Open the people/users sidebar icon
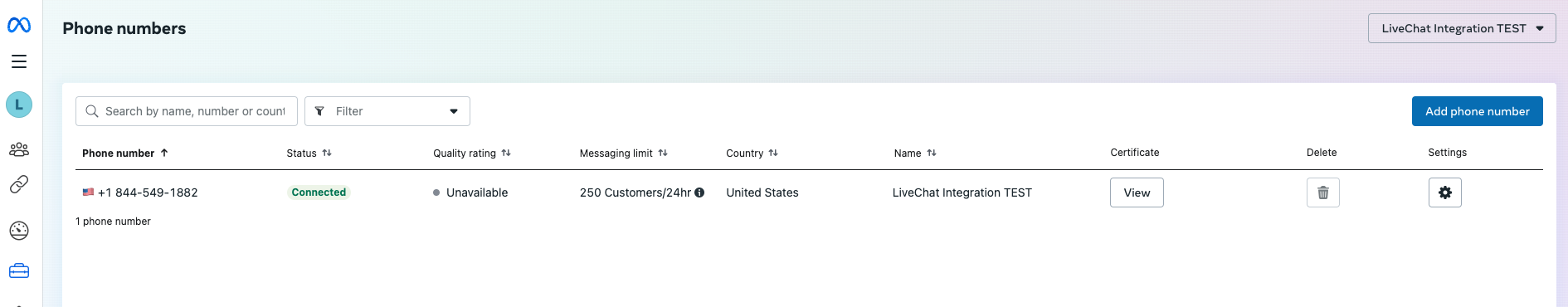The image size is (1568, 307). [x=19, y=149]
